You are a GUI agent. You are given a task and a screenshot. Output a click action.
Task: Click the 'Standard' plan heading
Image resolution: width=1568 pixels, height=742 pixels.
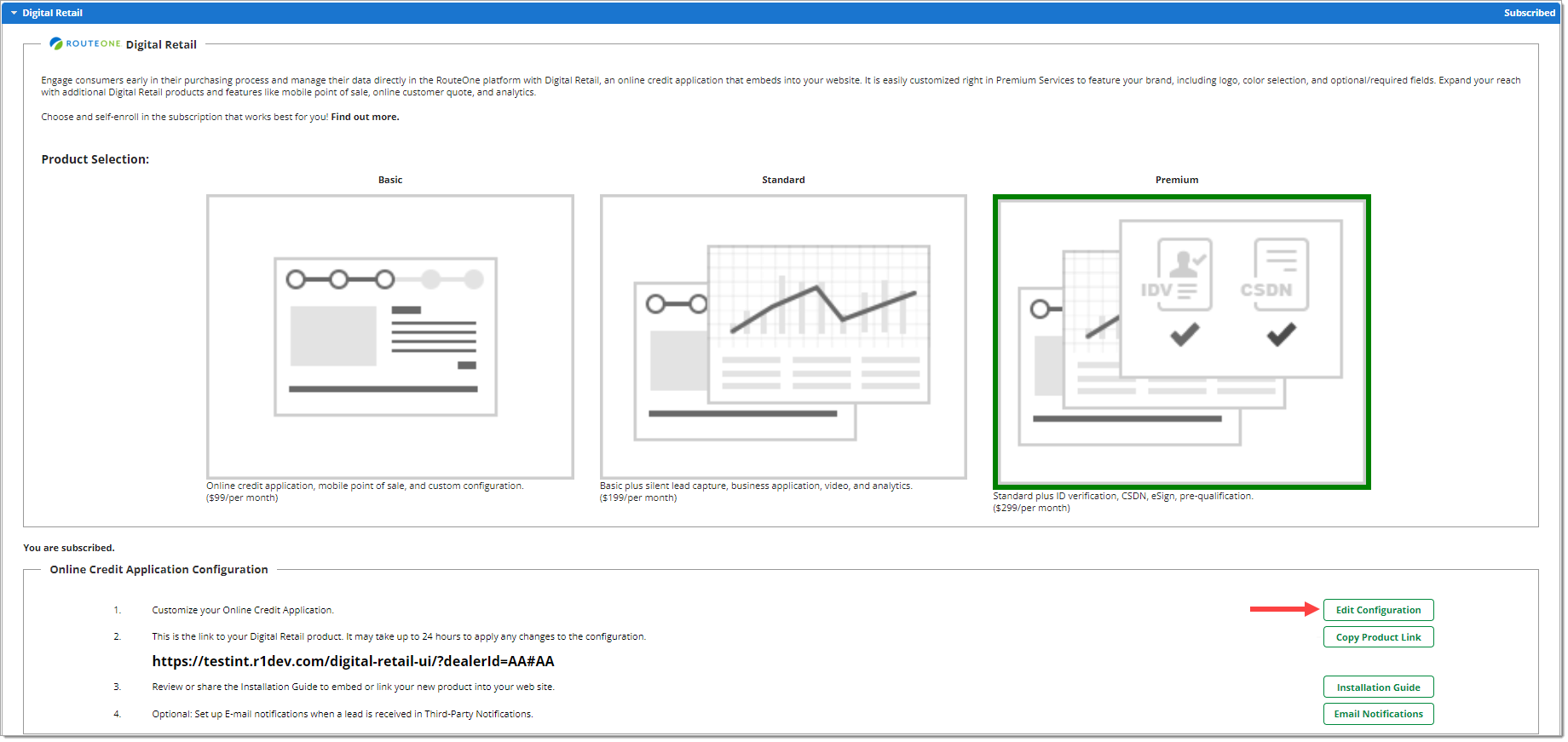(x=783, y=180)
